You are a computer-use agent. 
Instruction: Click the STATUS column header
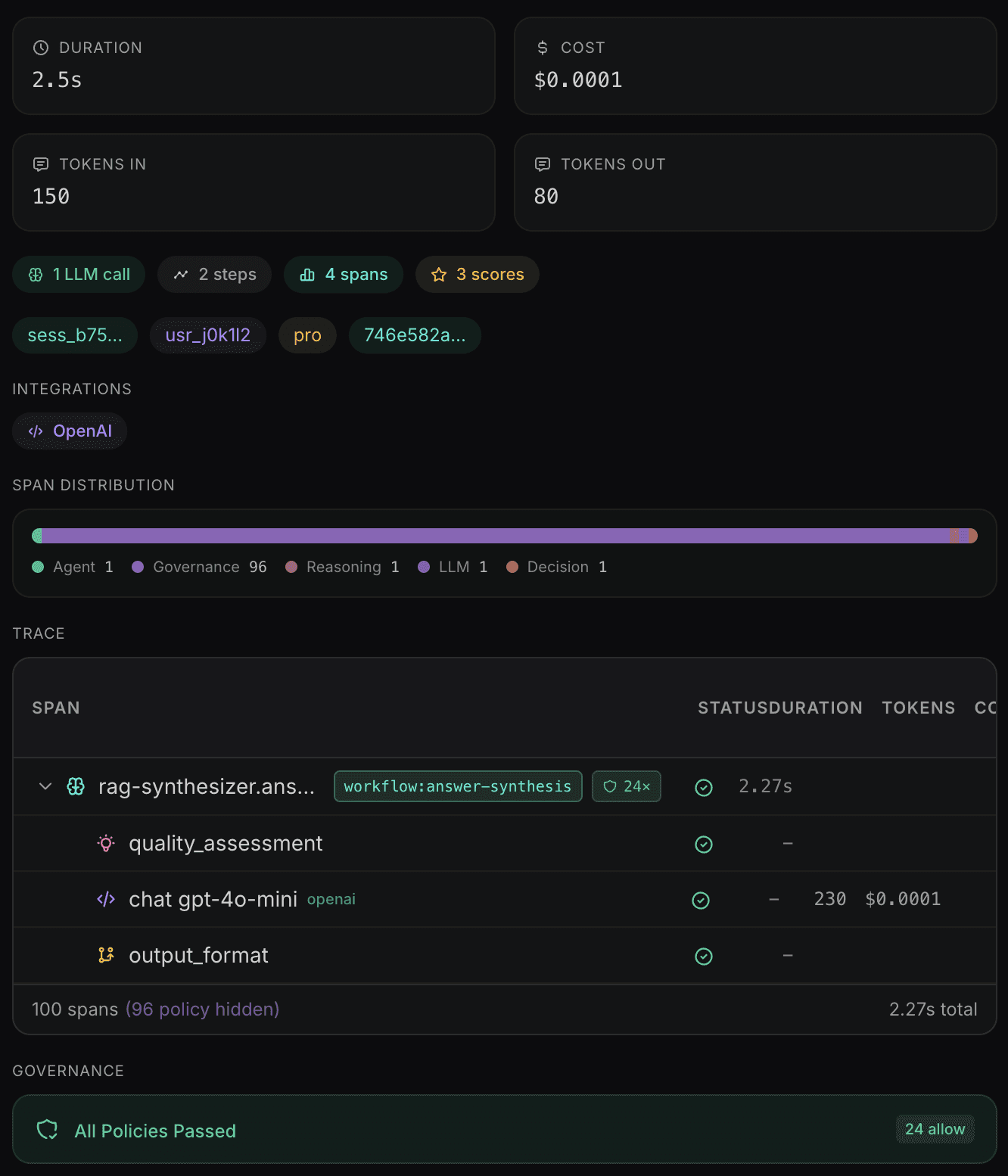(x=734, y=708)
